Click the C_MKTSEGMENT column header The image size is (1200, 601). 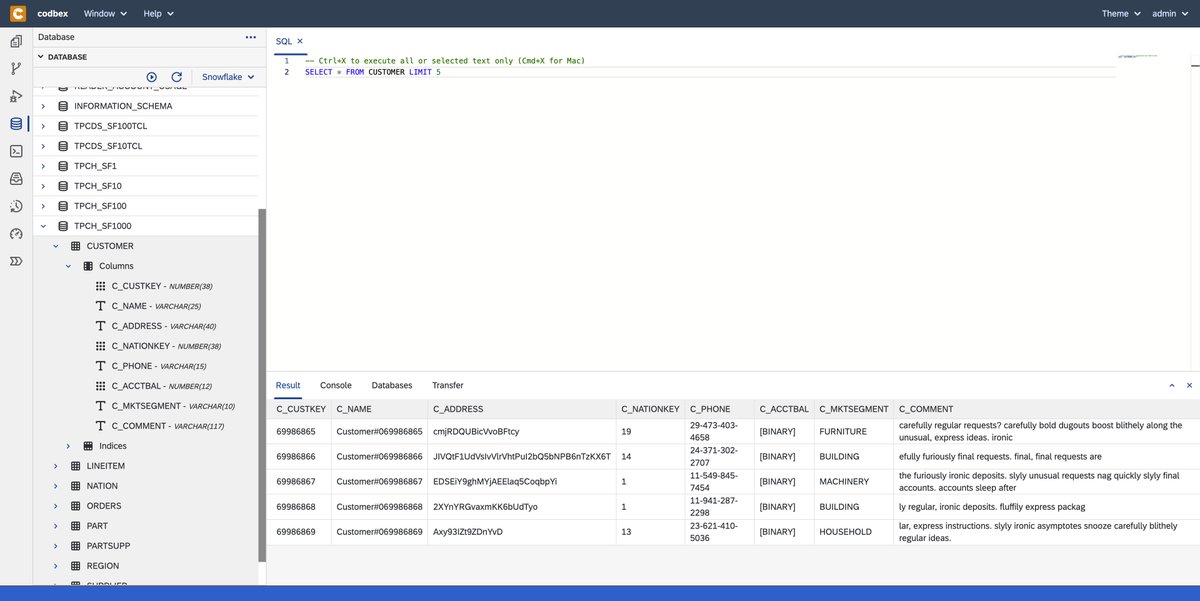(x=854, y=409)
